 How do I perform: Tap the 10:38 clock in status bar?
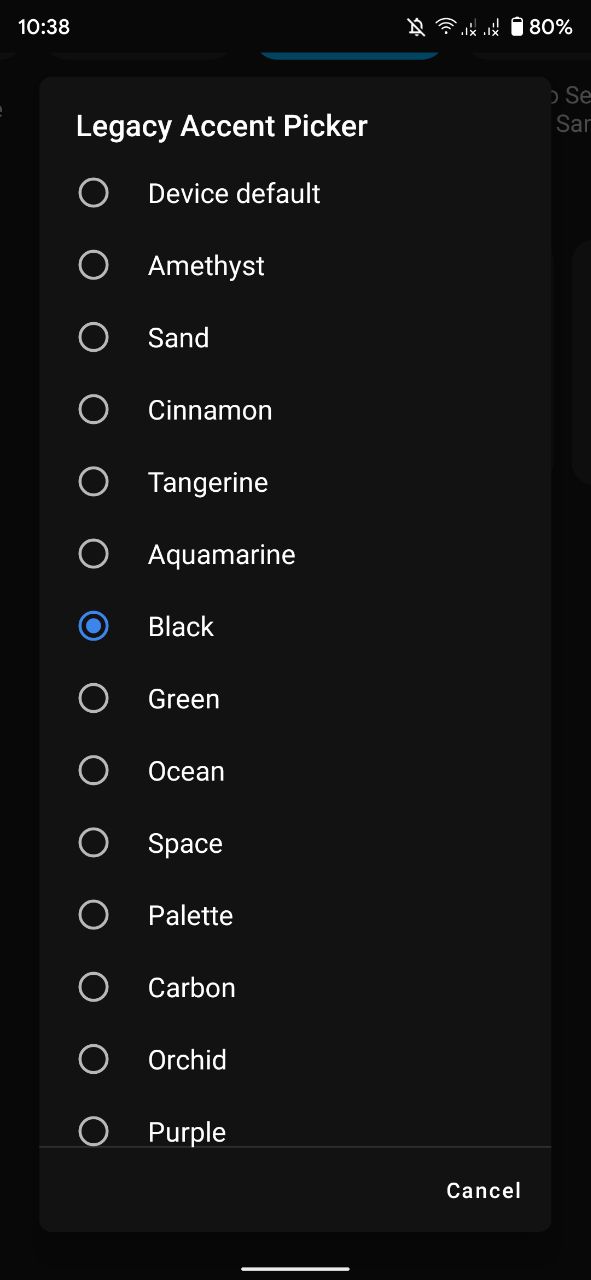click(x=44, y=27)
